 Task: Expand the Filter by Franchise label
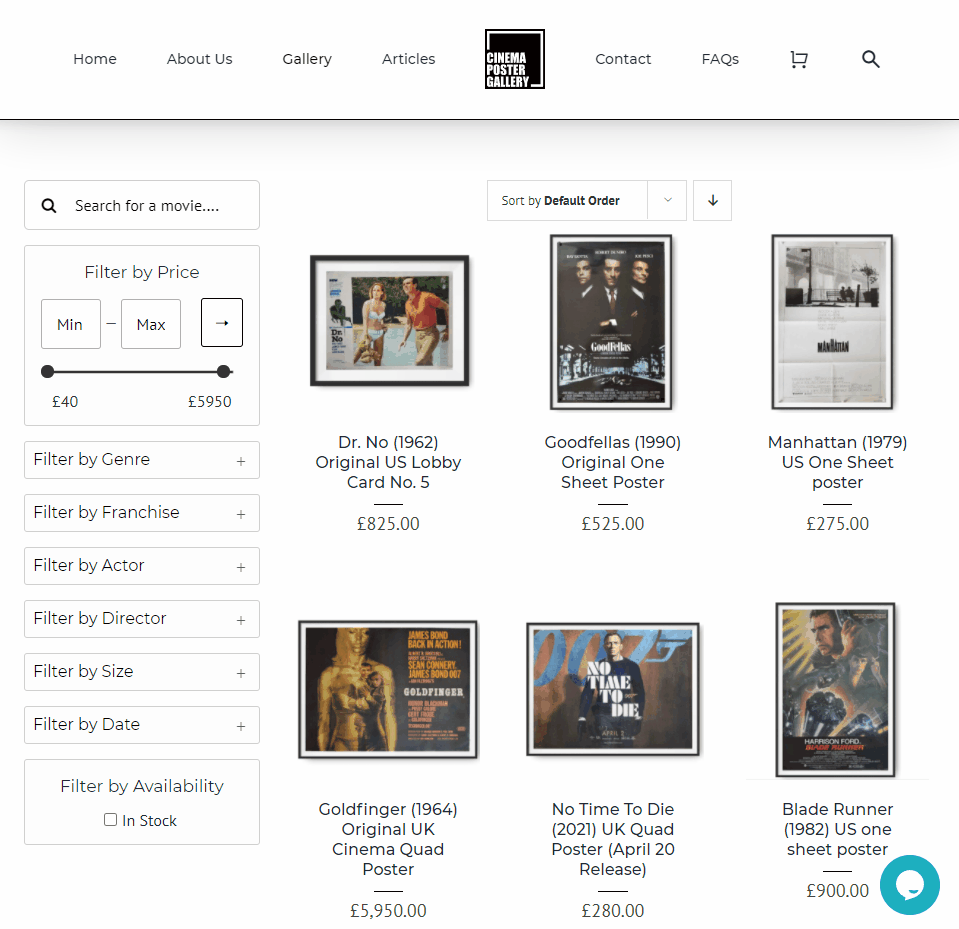click(106, 513)
